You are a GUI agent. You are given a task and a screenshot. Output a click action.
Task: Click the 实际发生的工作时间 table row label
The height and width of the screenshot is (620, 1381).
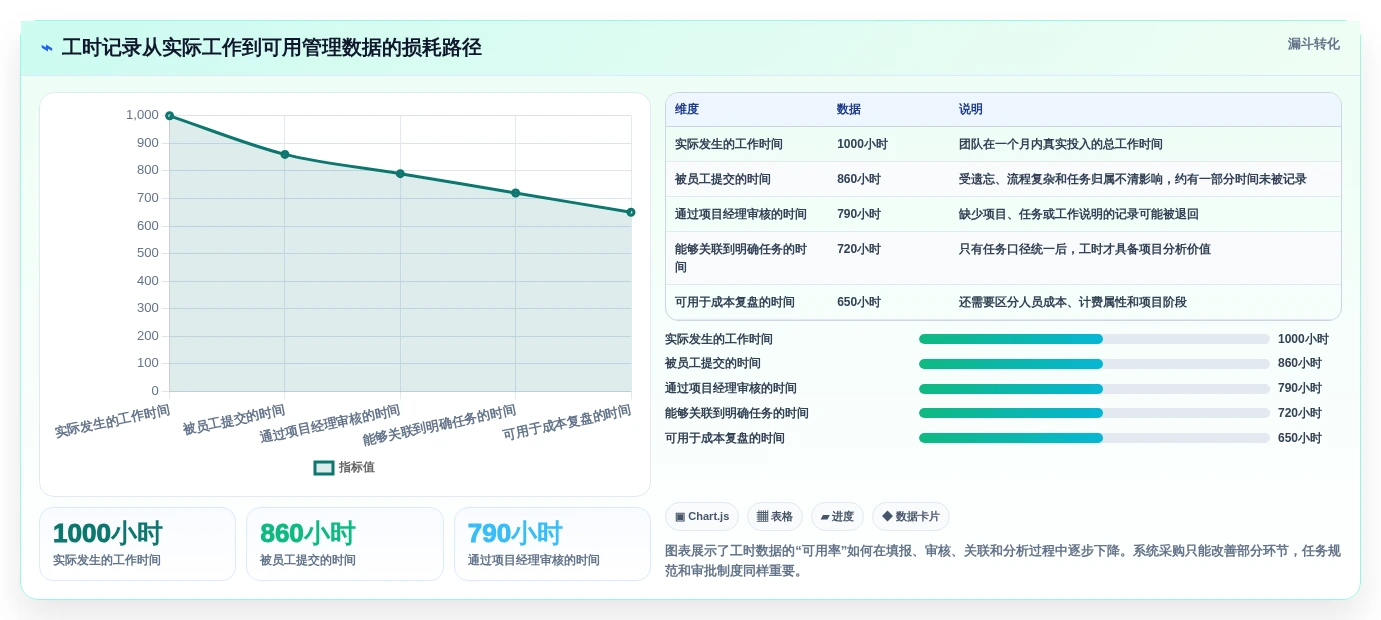[x=729, y=144]
